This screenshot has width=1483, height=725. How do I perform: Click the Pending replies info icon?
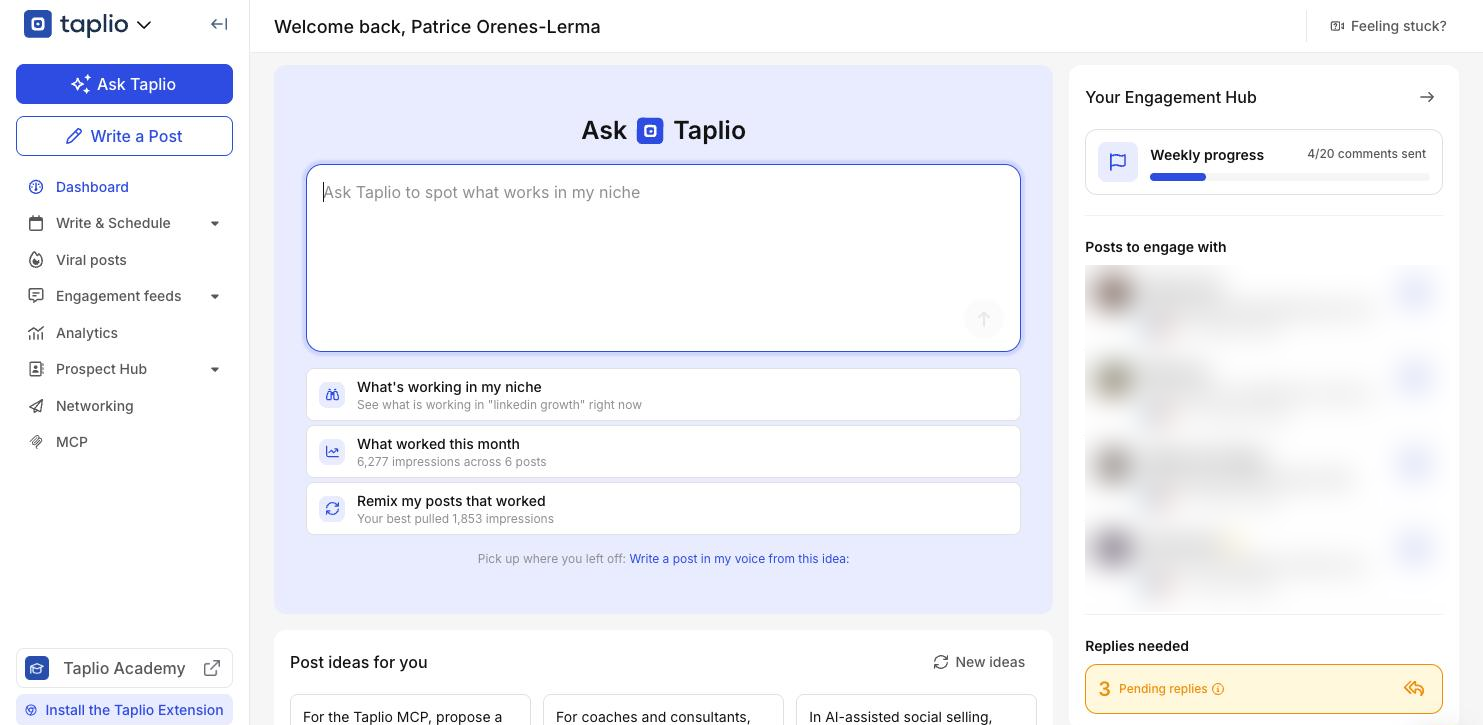click(x=1218, y=689)
